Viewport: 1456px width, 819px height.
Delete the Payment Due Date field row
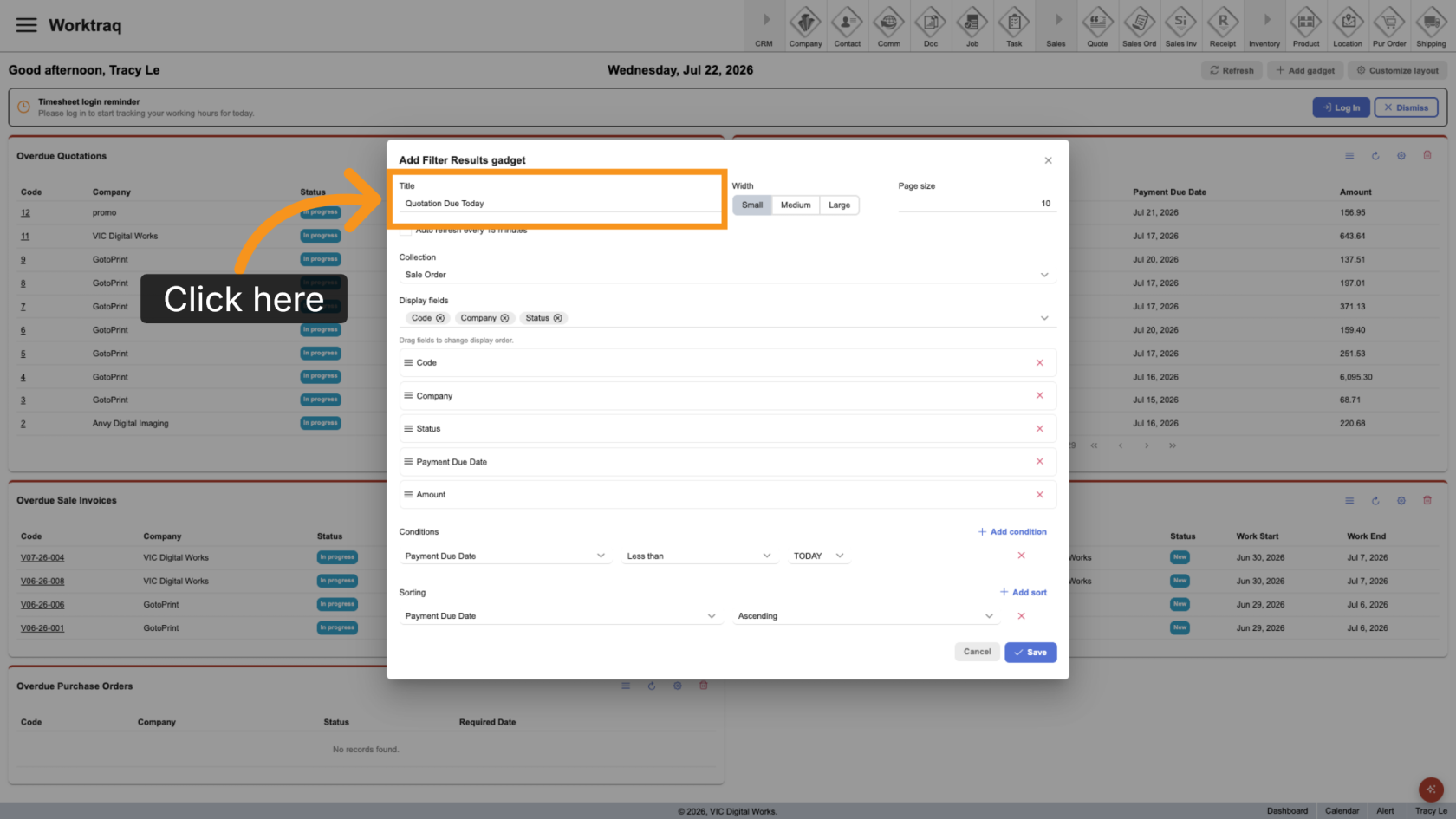tap(1039, 461)
